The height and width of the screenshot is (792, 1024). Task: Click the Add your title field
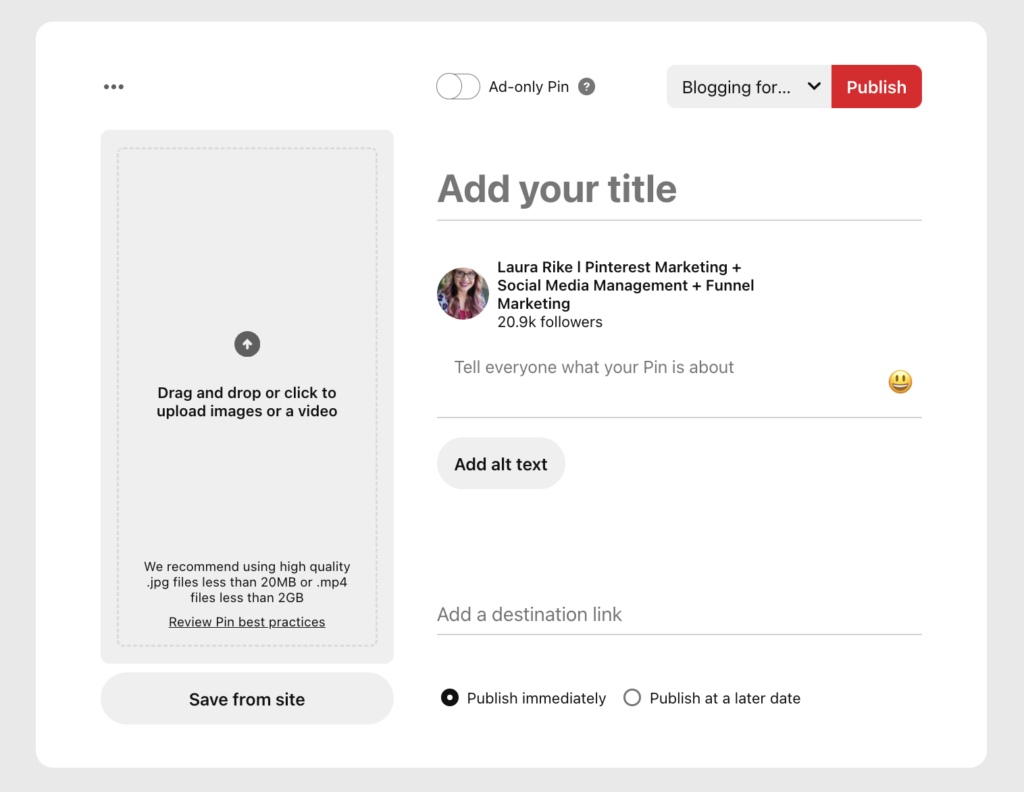557,188
